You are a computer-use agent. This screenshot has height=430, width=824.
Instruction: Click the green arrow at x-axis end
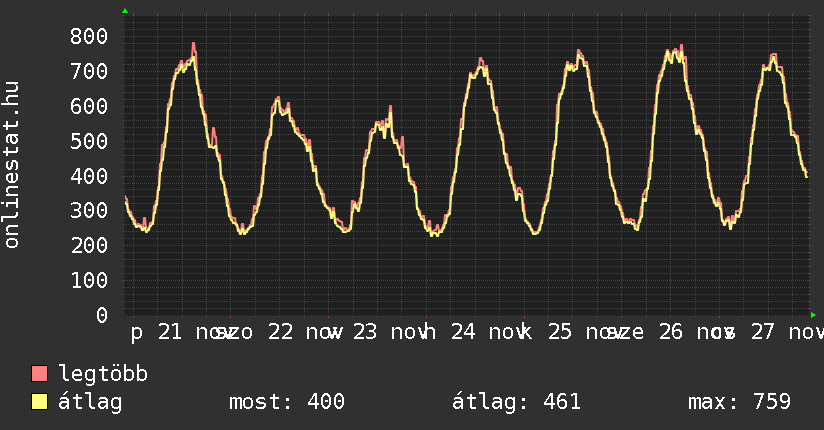813,315
